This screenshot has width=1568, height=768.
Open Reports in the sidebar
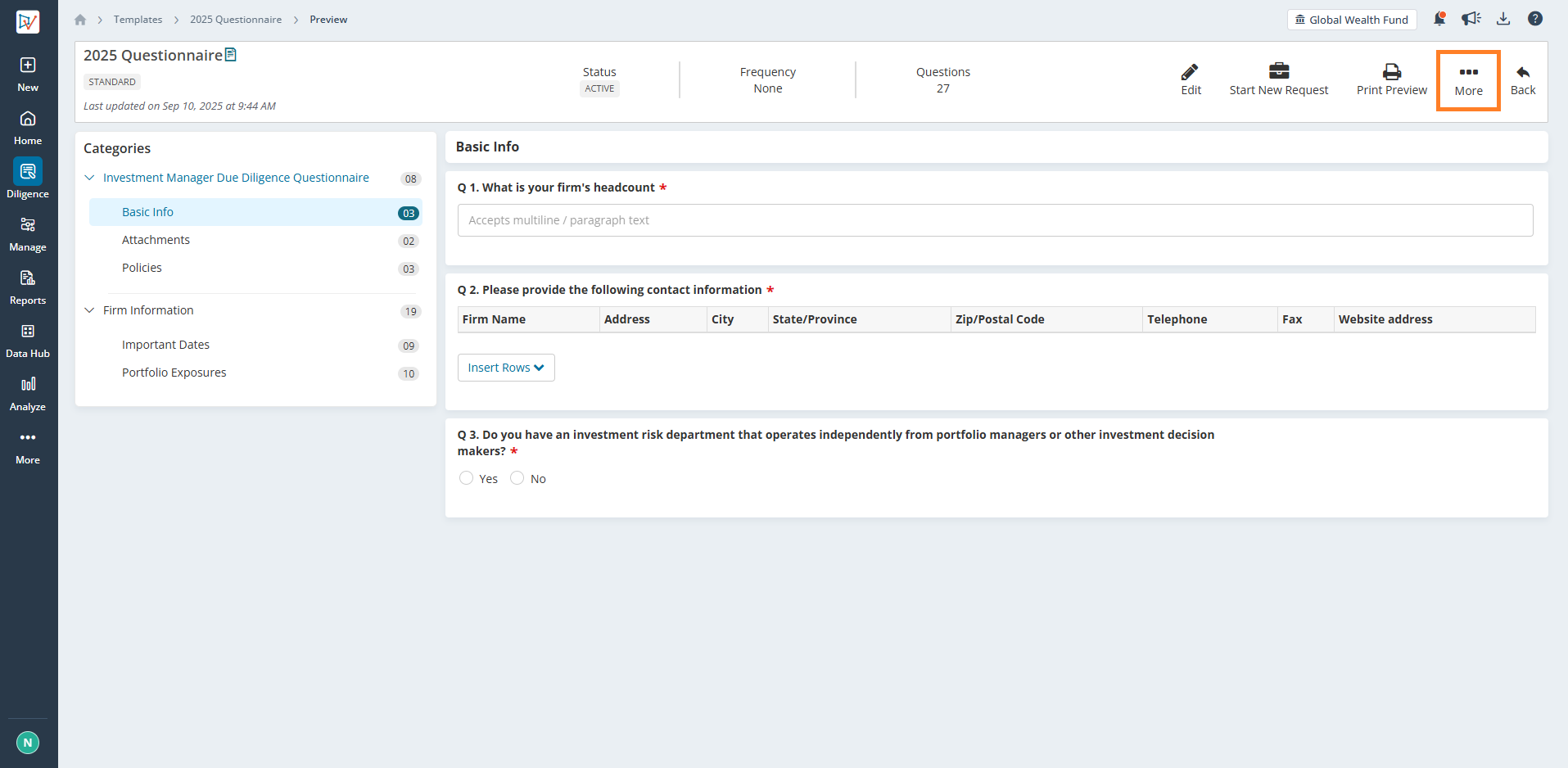(28, 287)
